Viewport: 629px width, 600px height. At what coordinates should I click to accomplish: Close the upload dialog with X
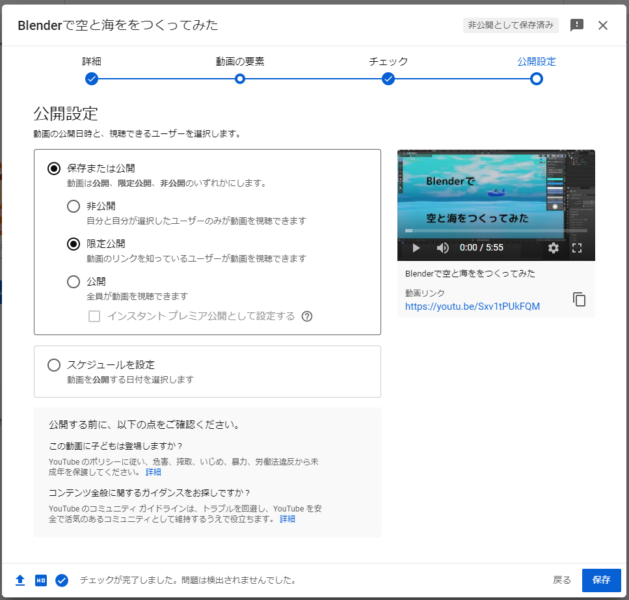[x=603, y=25]
